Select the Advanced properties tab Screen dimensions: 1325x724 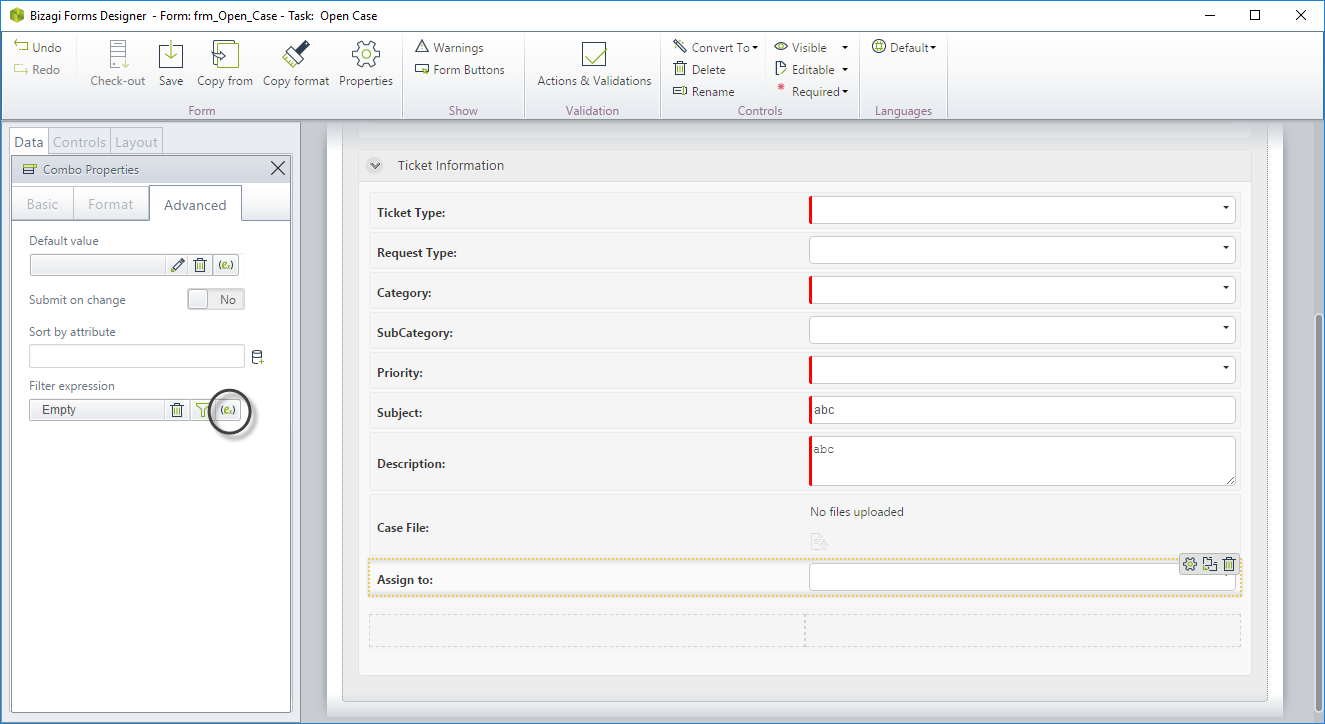click(195, 205)
